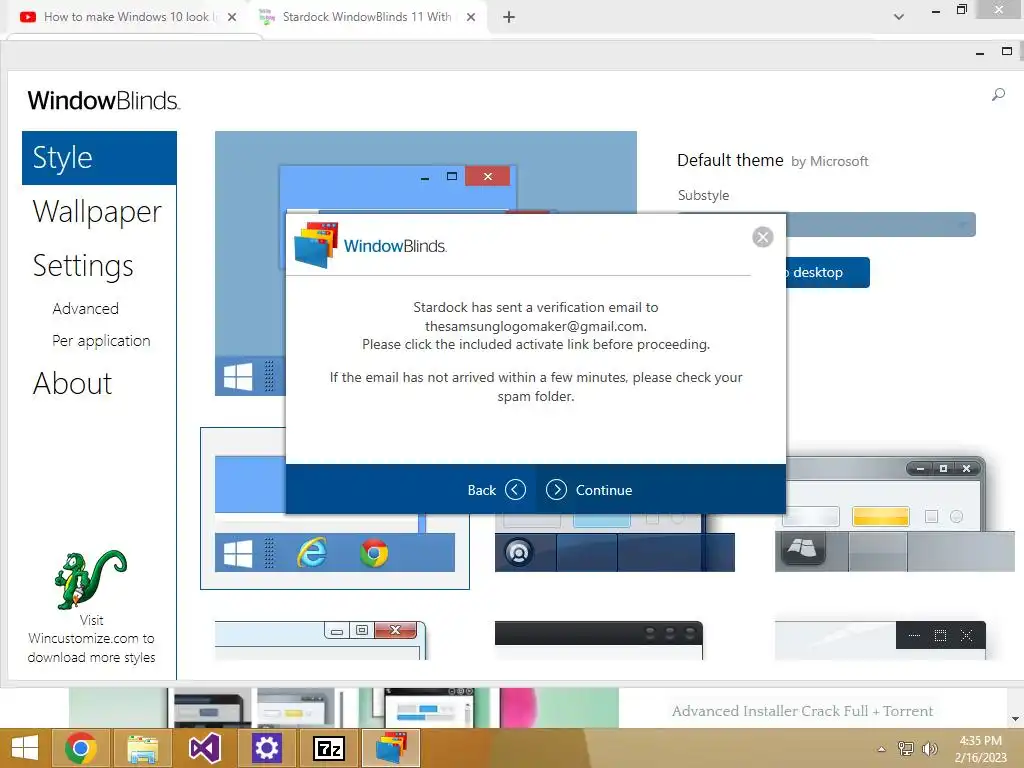This screenshot has width=1024, height=768.
Task: Close the WindowBlinds verification dialog
Action: click(762, 237)
